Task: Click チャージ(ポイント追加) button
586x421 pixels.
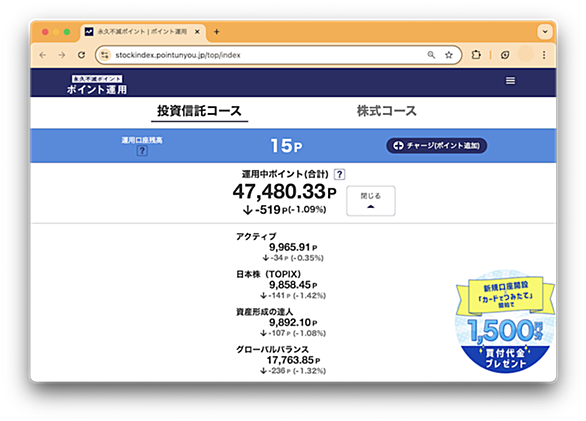Action: pyautogui.click(x=437, y=145)
